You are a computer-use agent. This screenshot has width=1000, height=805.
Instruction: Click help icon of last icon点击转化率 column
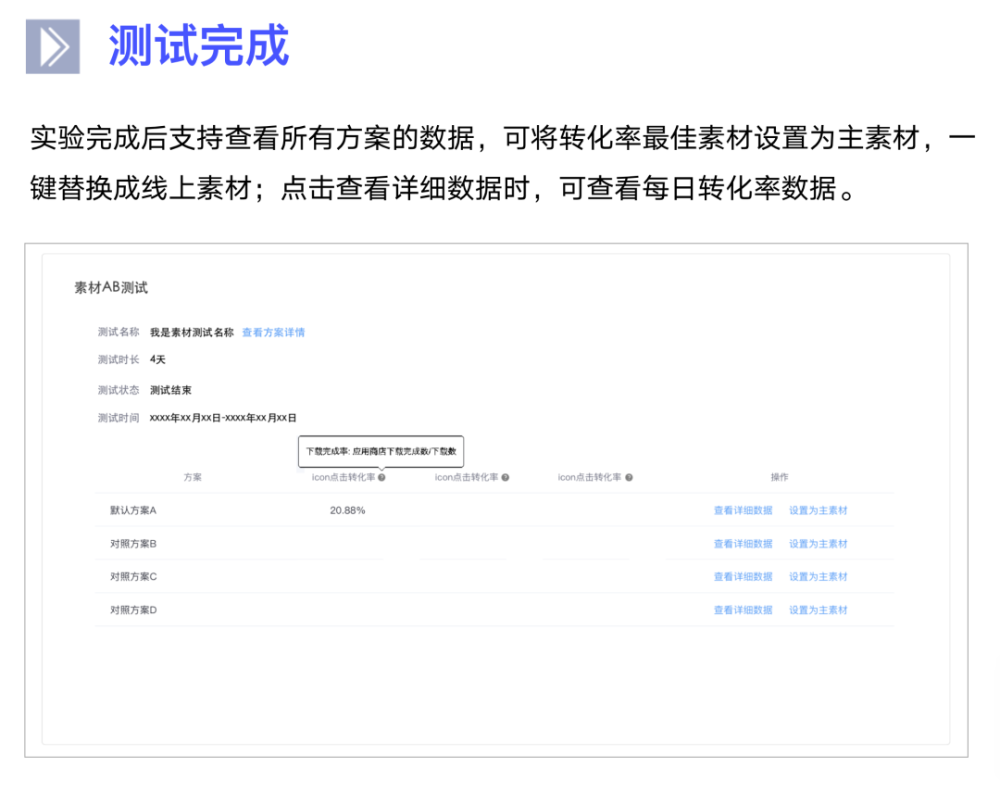629,477
